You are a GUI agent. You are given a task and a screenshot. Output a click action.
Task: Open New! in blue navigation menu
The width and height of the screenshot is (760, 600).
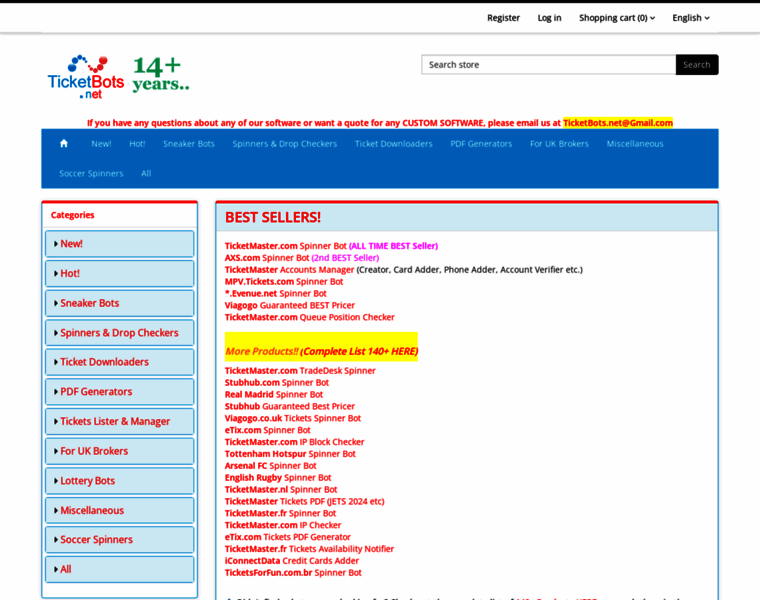click(x=101, y=143)
